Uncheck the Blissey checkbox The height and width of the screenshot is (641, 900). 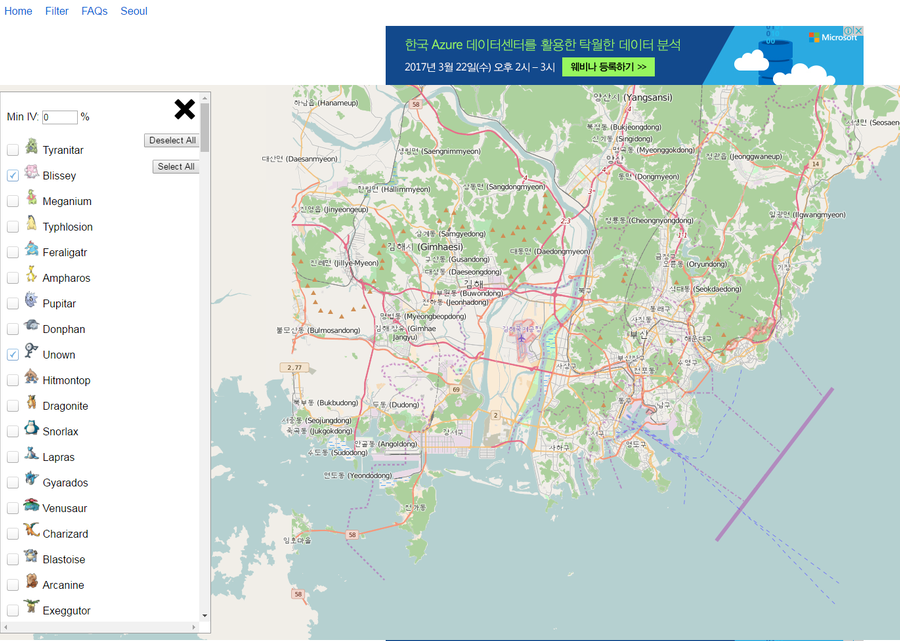[x=13, y=175]
